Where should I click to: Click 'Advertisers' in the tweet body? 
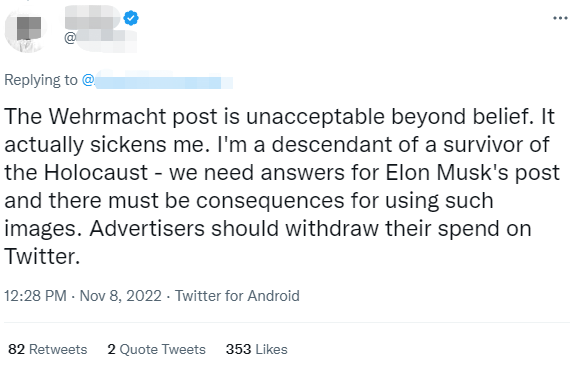click(x=147, y=228)
